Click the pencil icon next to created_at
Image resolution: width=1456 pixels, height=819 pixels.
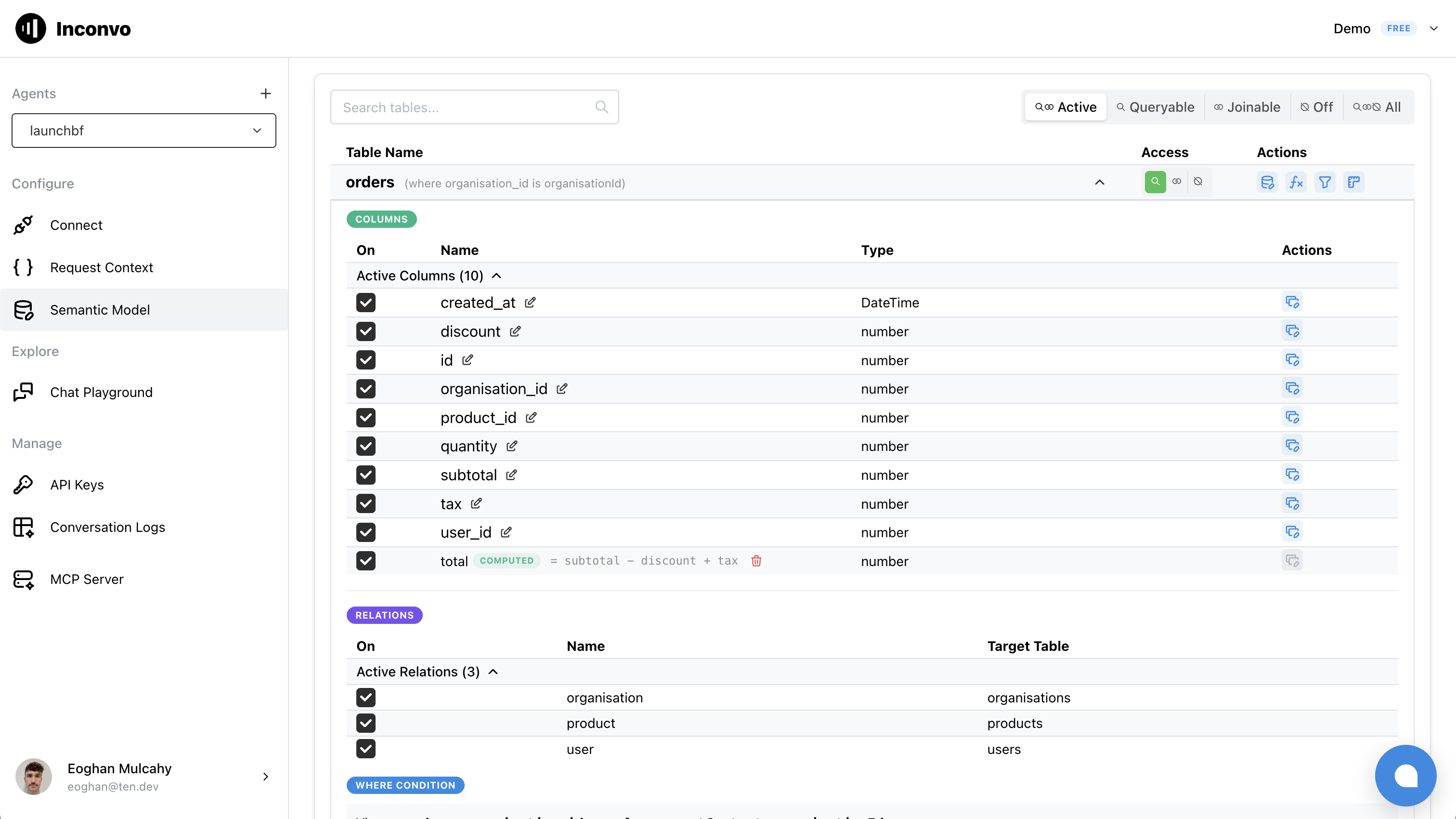click(530, 303)
